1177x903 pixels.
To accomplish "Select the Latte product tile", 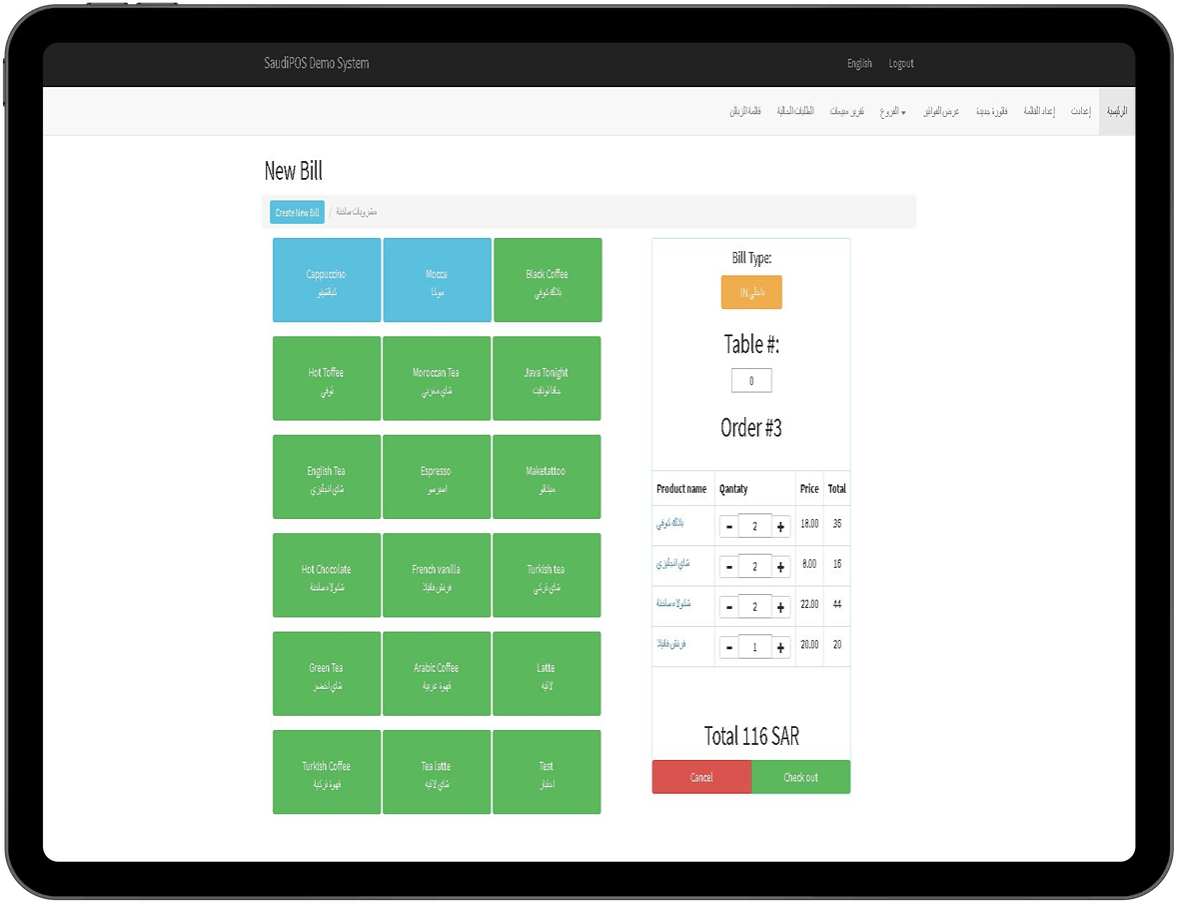I will (546, 674).
